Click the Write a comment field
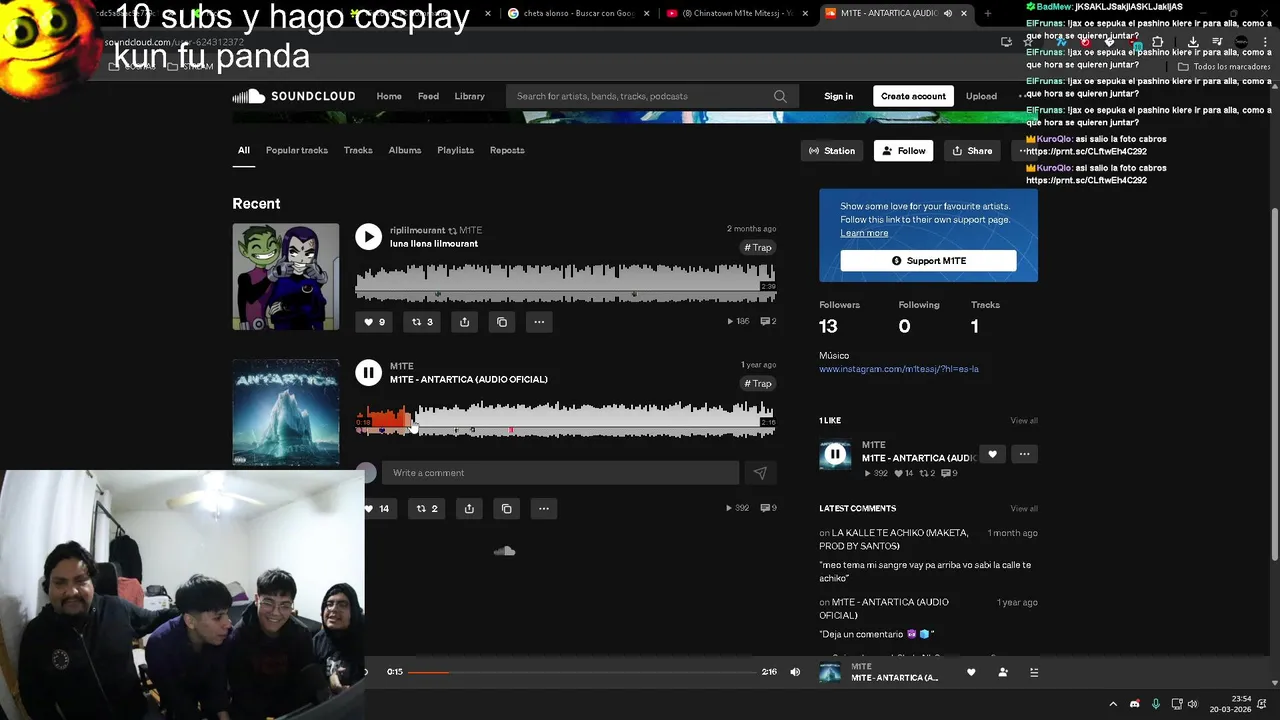 560,473
